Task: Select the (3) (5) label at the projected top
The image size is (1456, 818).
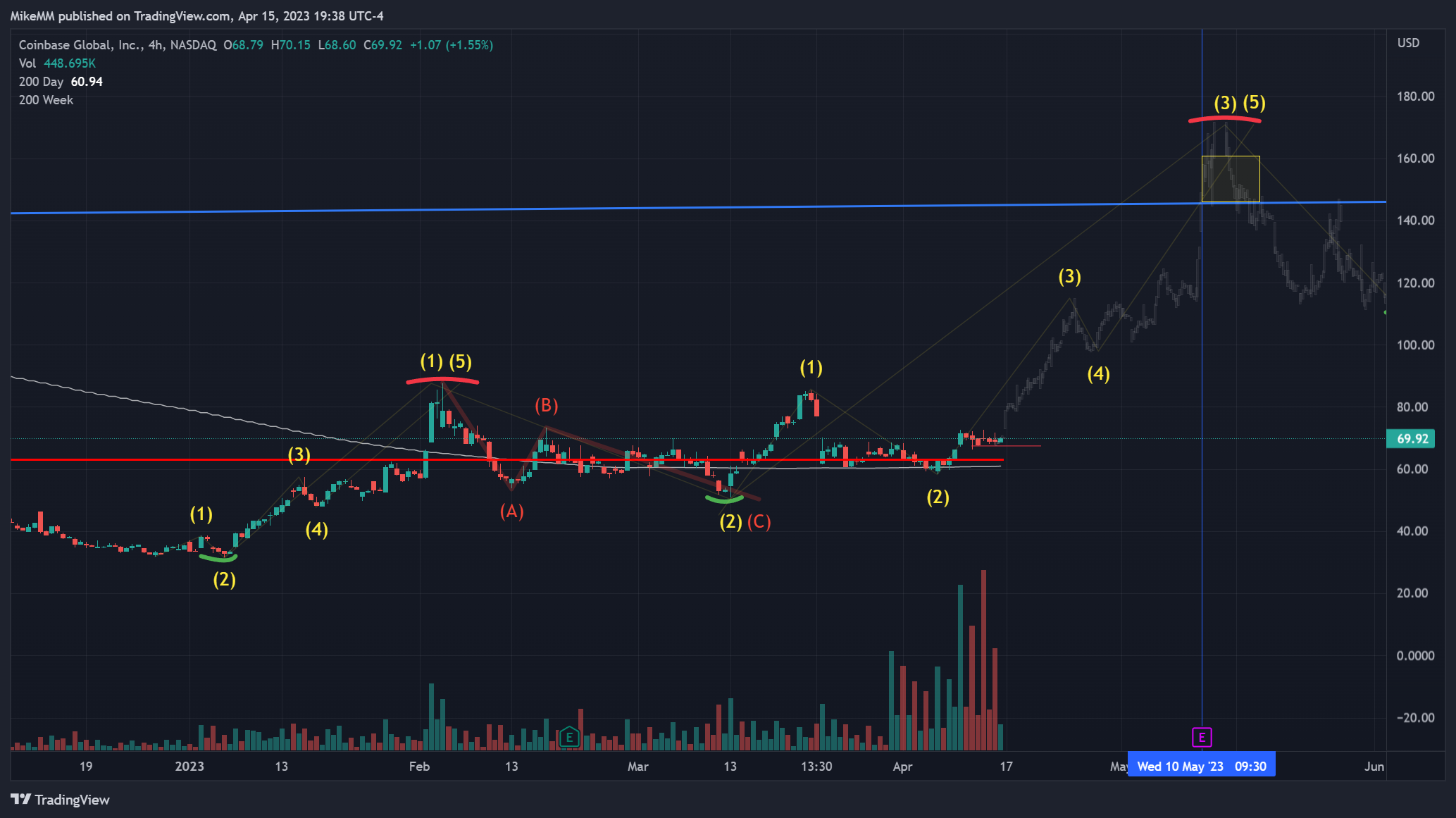Action: [1240, 103]
